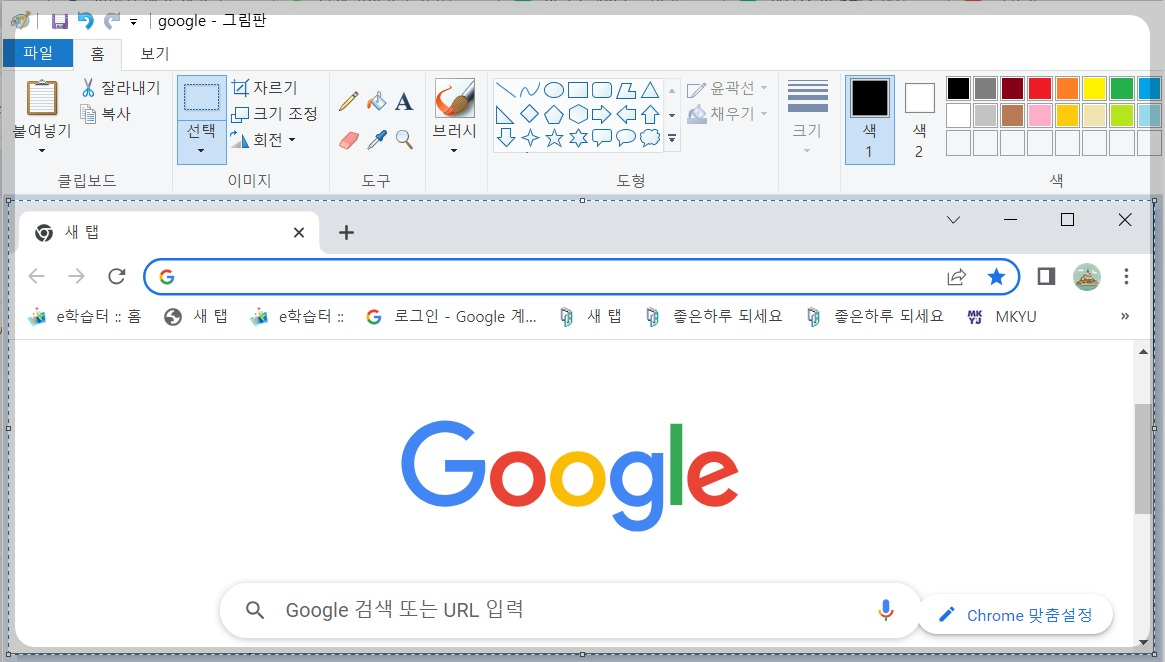
Task: Open the 브러시 dropdown arrow
Action: (x=454, y=151)
